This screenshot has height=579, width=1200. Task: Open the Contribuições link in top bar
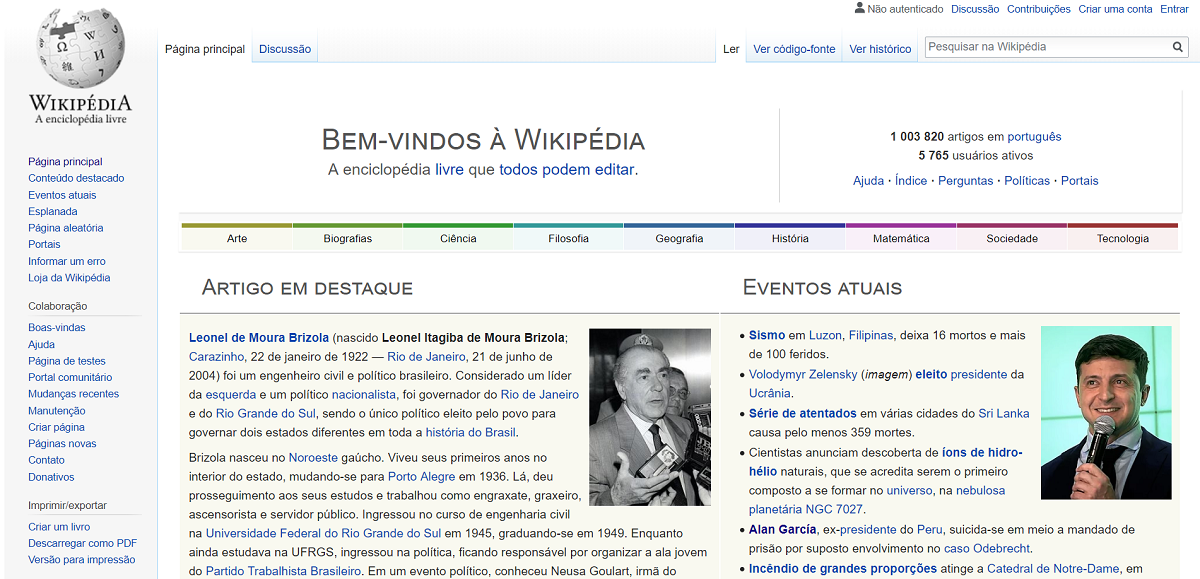[1039, 9]
